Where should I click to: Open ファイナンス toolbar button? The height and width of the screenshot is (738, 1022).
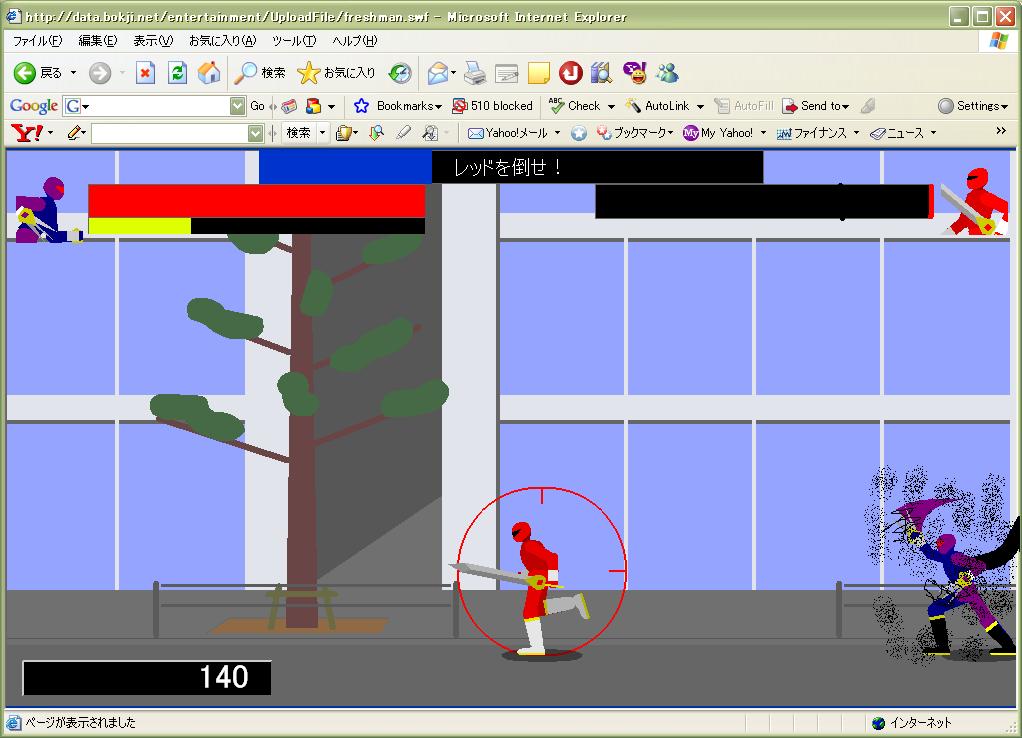click(811, 133)
